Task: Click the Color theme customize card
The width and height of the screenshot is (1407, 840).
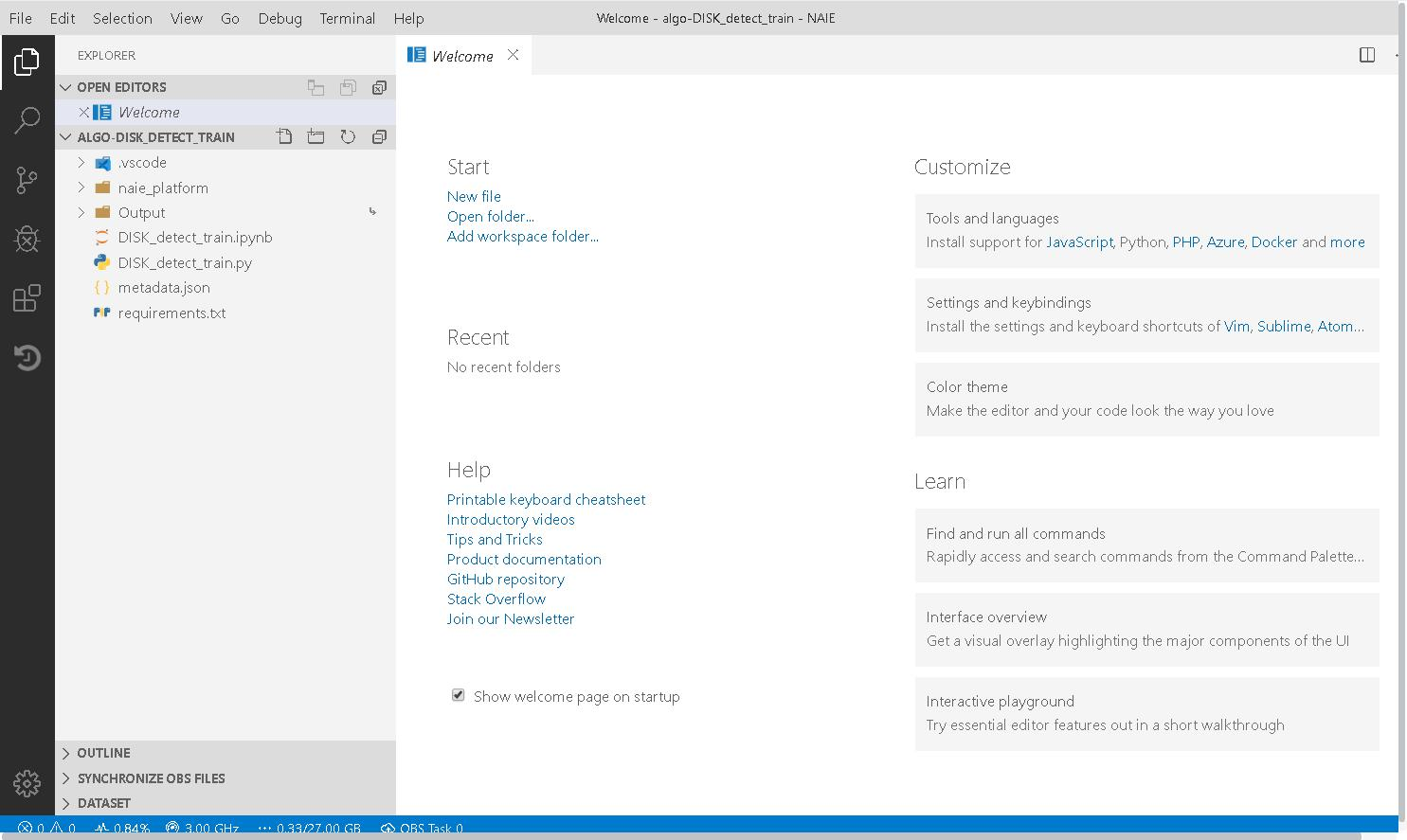Action: (1146, 399)
